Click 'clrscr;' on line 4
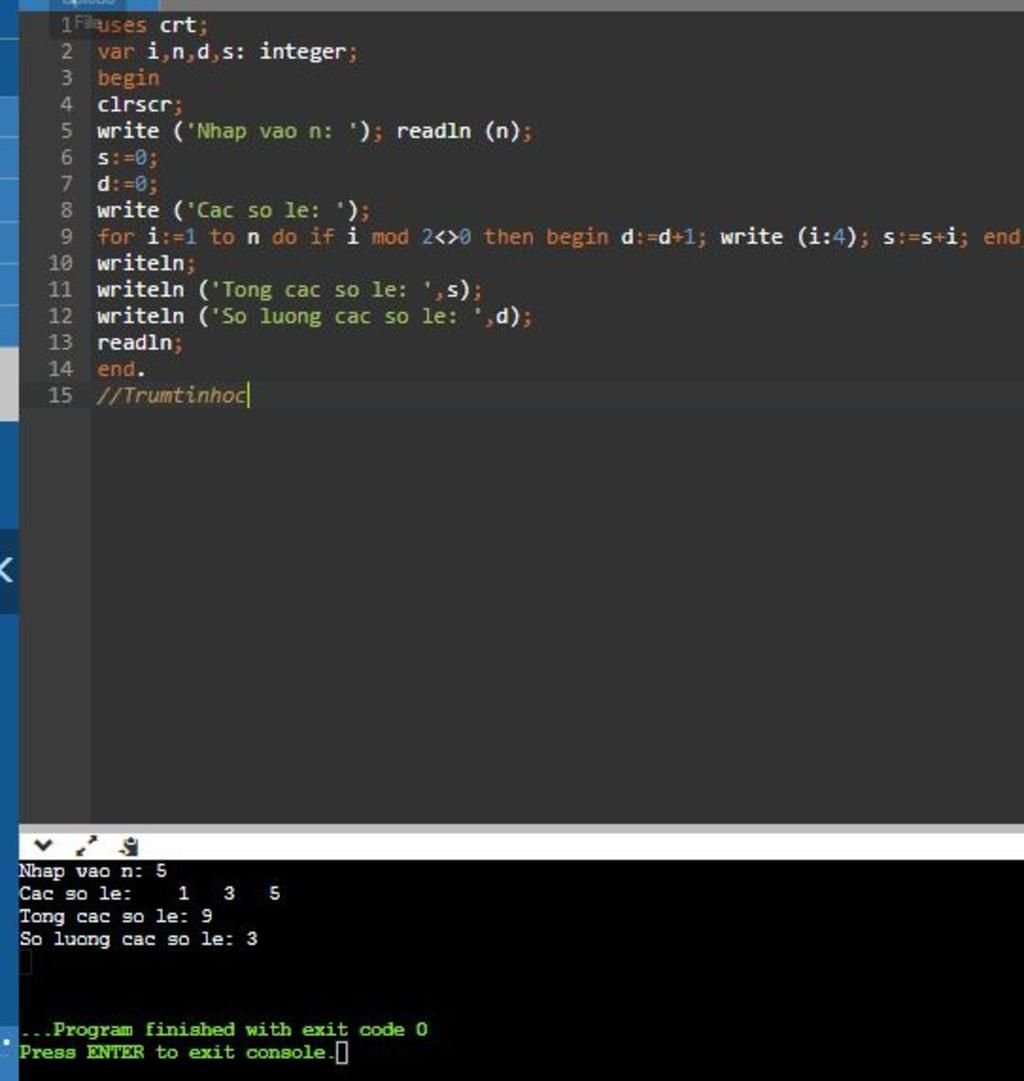 140,105
